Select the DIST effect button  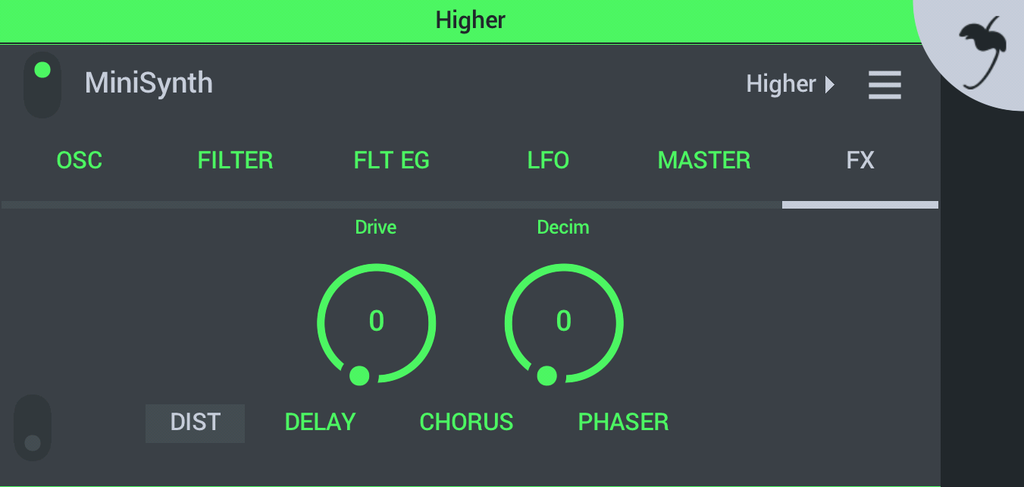195,423
